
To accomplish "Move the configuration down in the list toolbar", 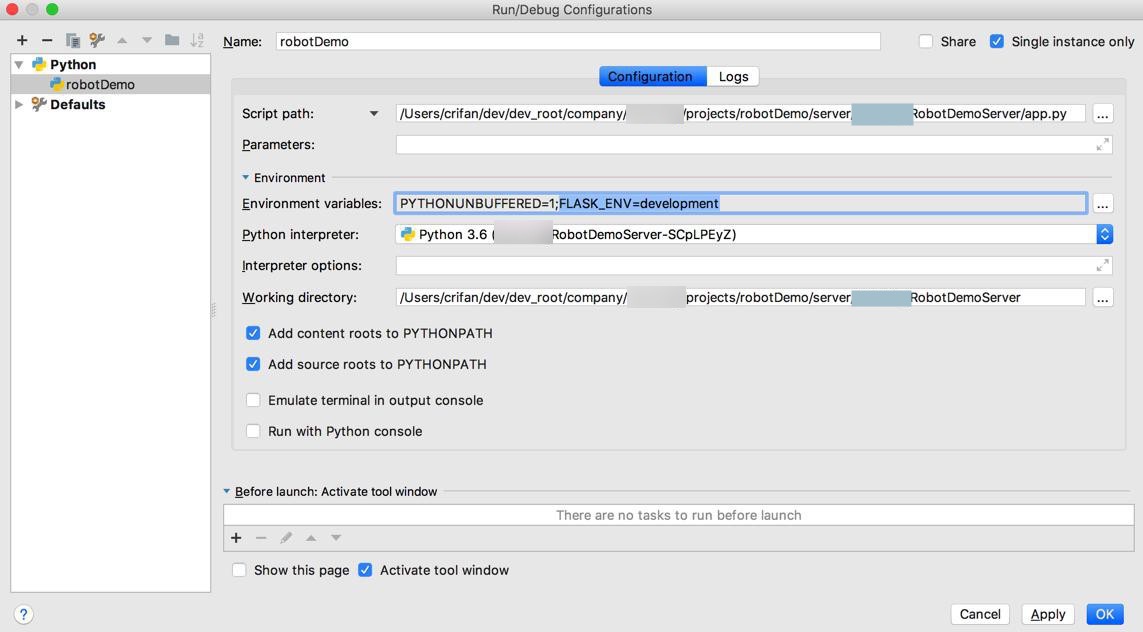I will pyautogui.click(x=147, y=40).
